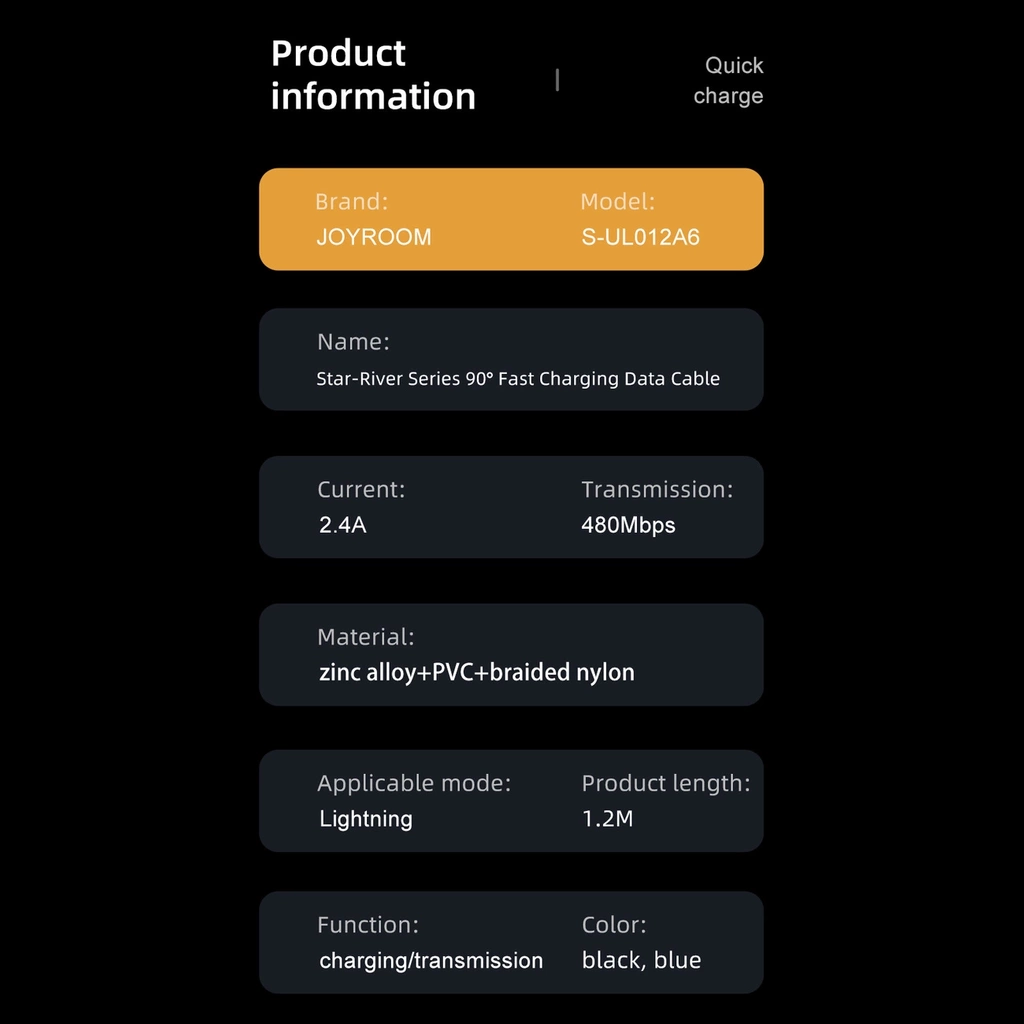The image size is (1024, 1024).
Task: Select the S-UL012A6 model number
Action: [x=640, y=237]
